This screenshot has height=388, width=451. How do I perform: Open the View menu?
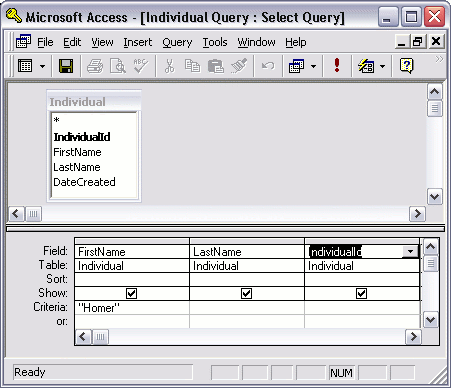pyautogui.click(x=102, y=42)
